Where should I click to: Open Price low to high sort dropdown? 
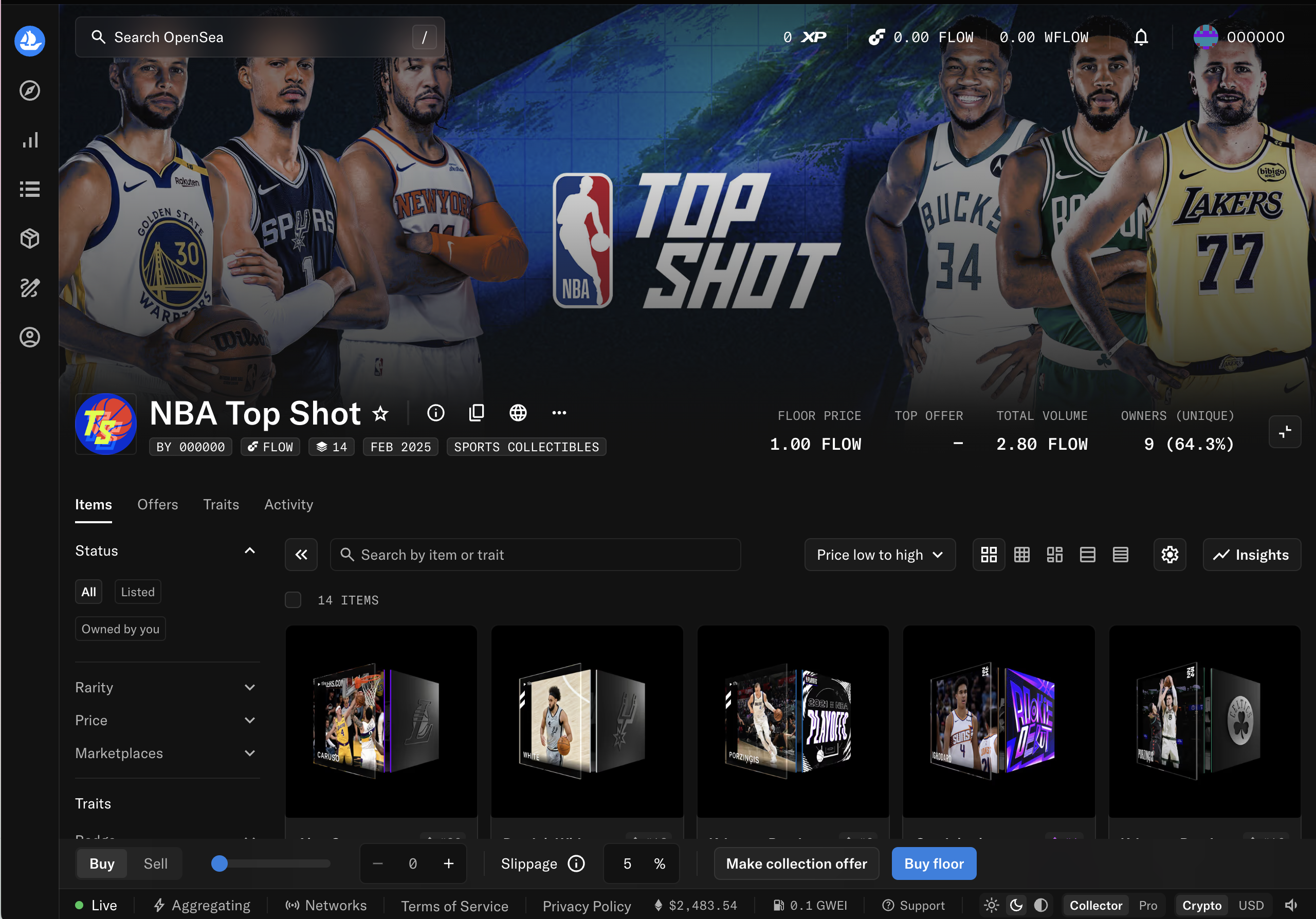point(880,555)
